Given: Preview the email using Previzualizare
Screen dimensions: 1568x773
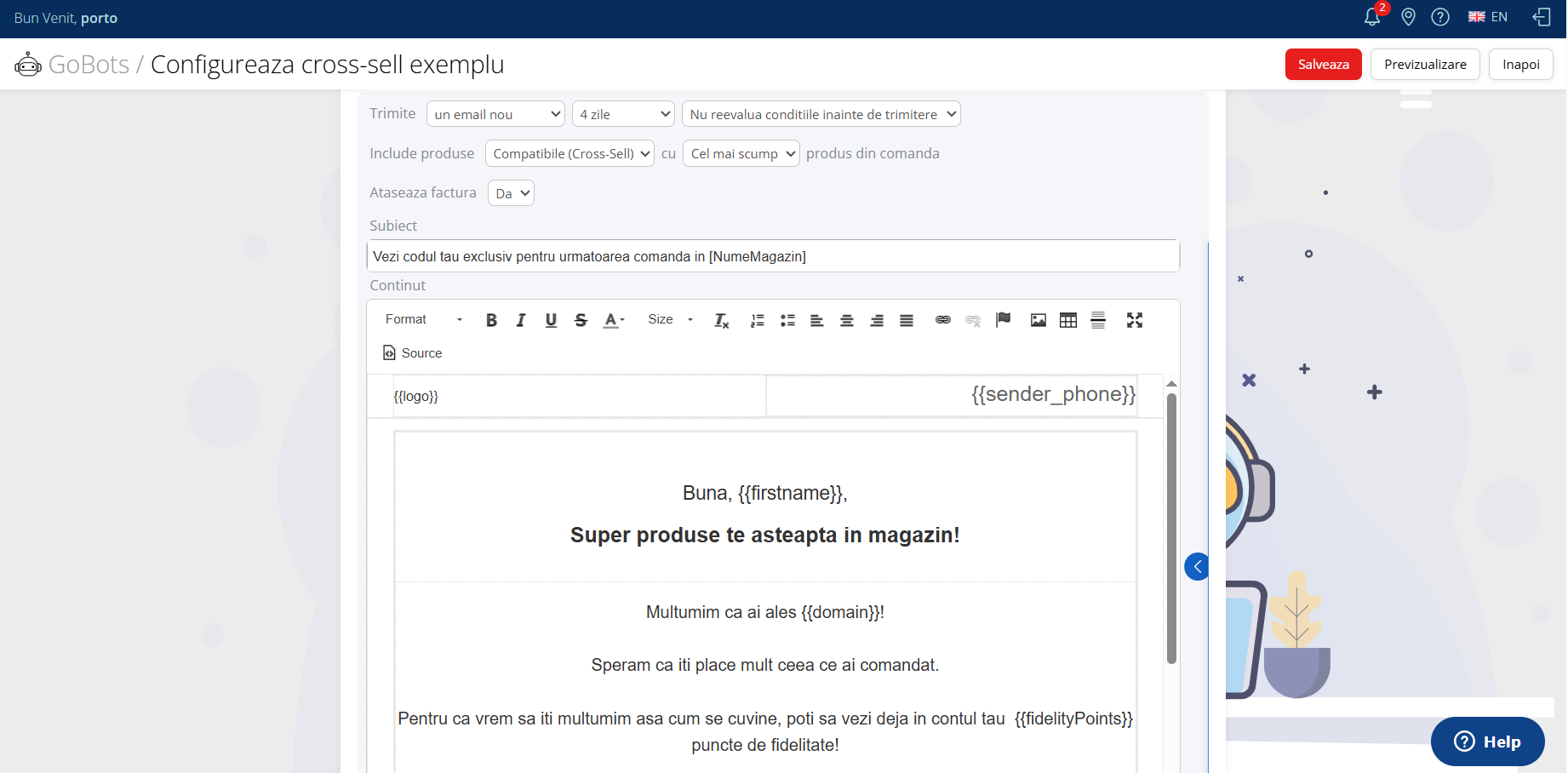Looking at the screenshot, I should click(1425, 64).
